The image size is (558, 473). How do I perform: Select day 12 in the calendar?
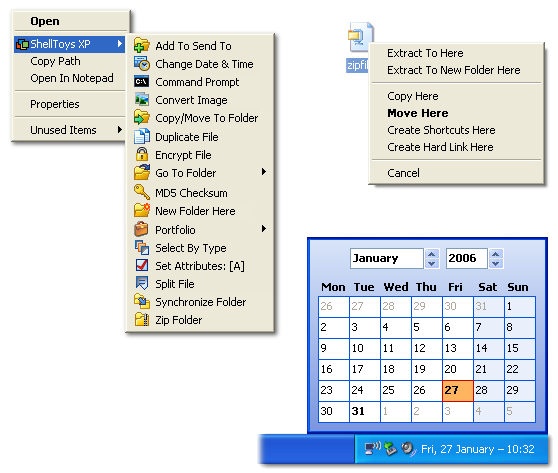[426, 349]
